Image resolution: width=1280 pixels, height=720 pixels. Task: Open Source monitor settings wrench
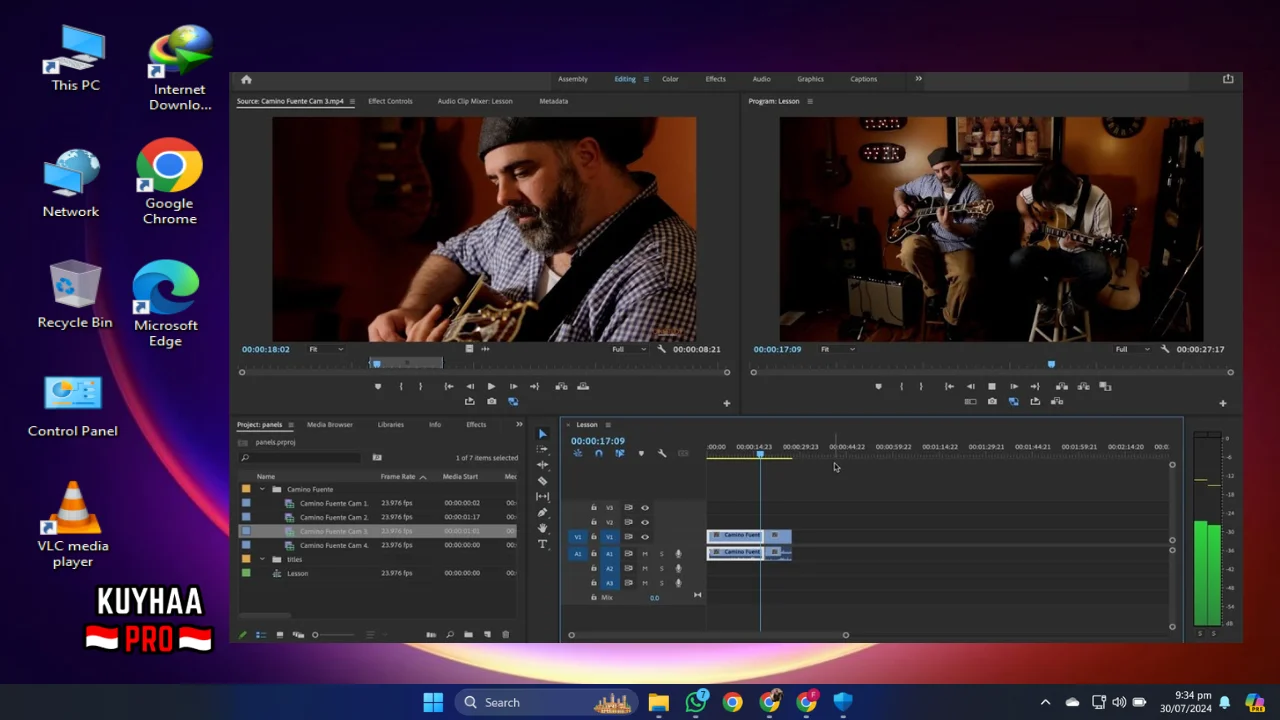(661, 349)
